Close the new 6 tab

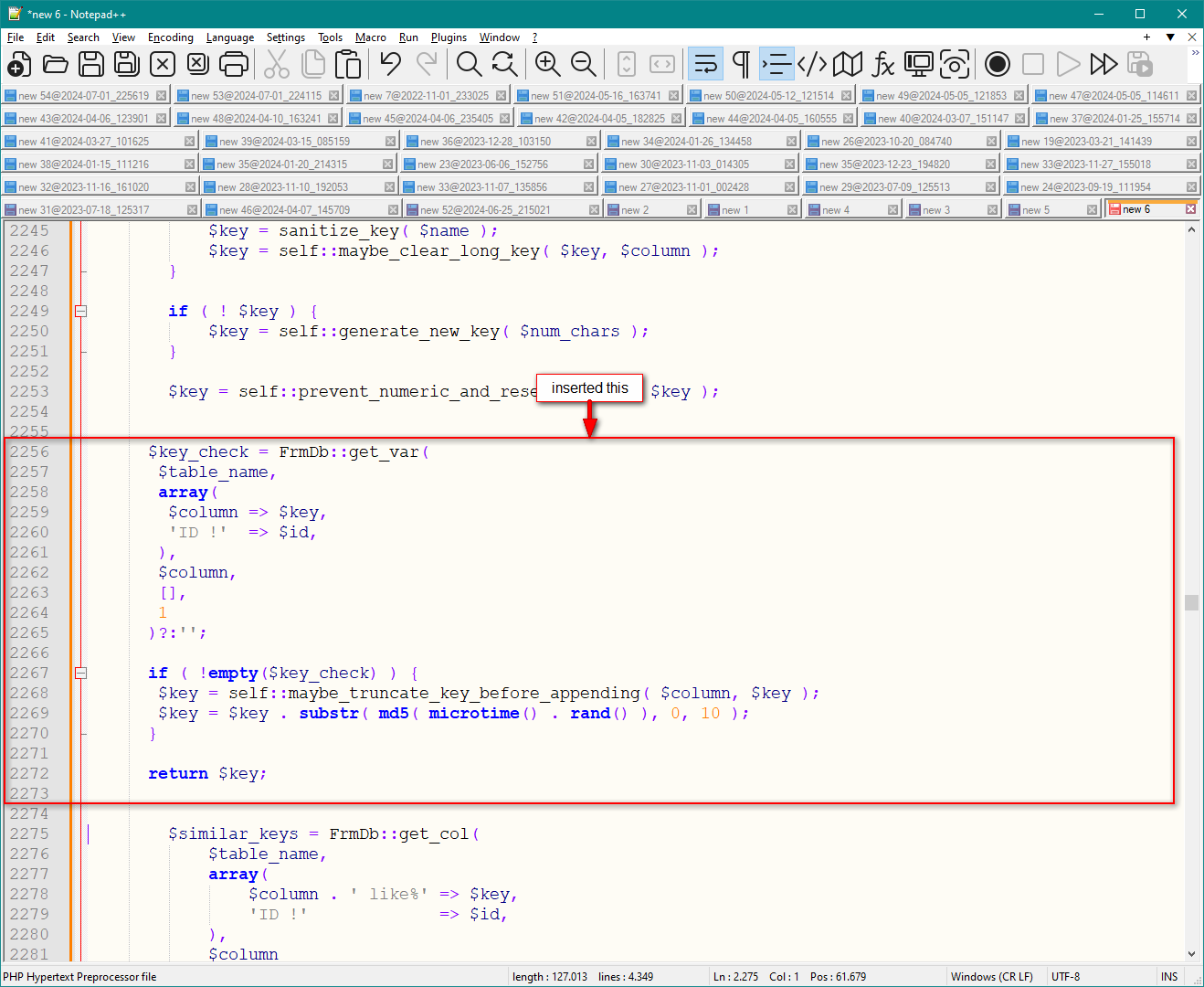[1190, 209]
